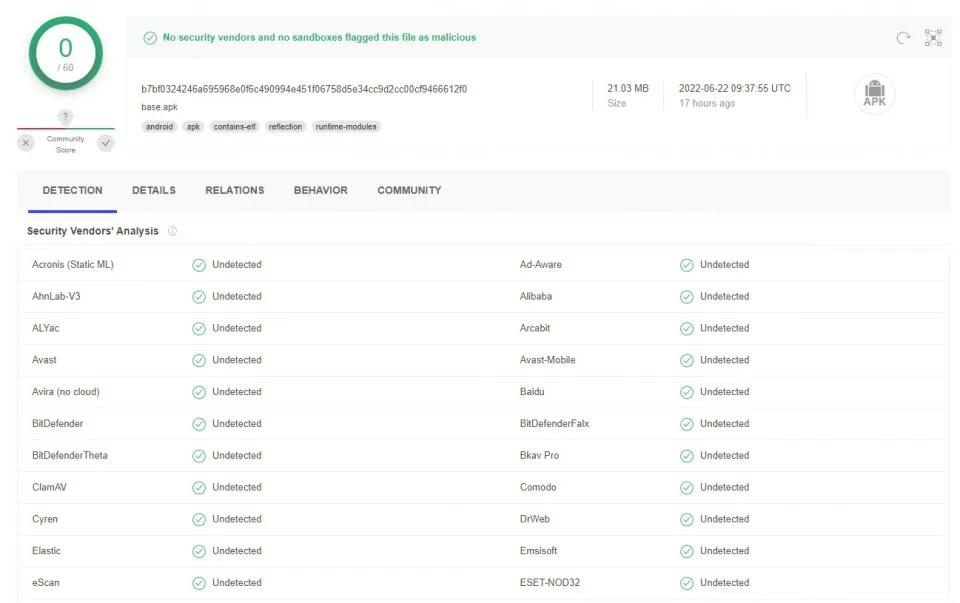Click the Security Vendors' Analysis info icon
Screen dimensions: 960x603
173,231
